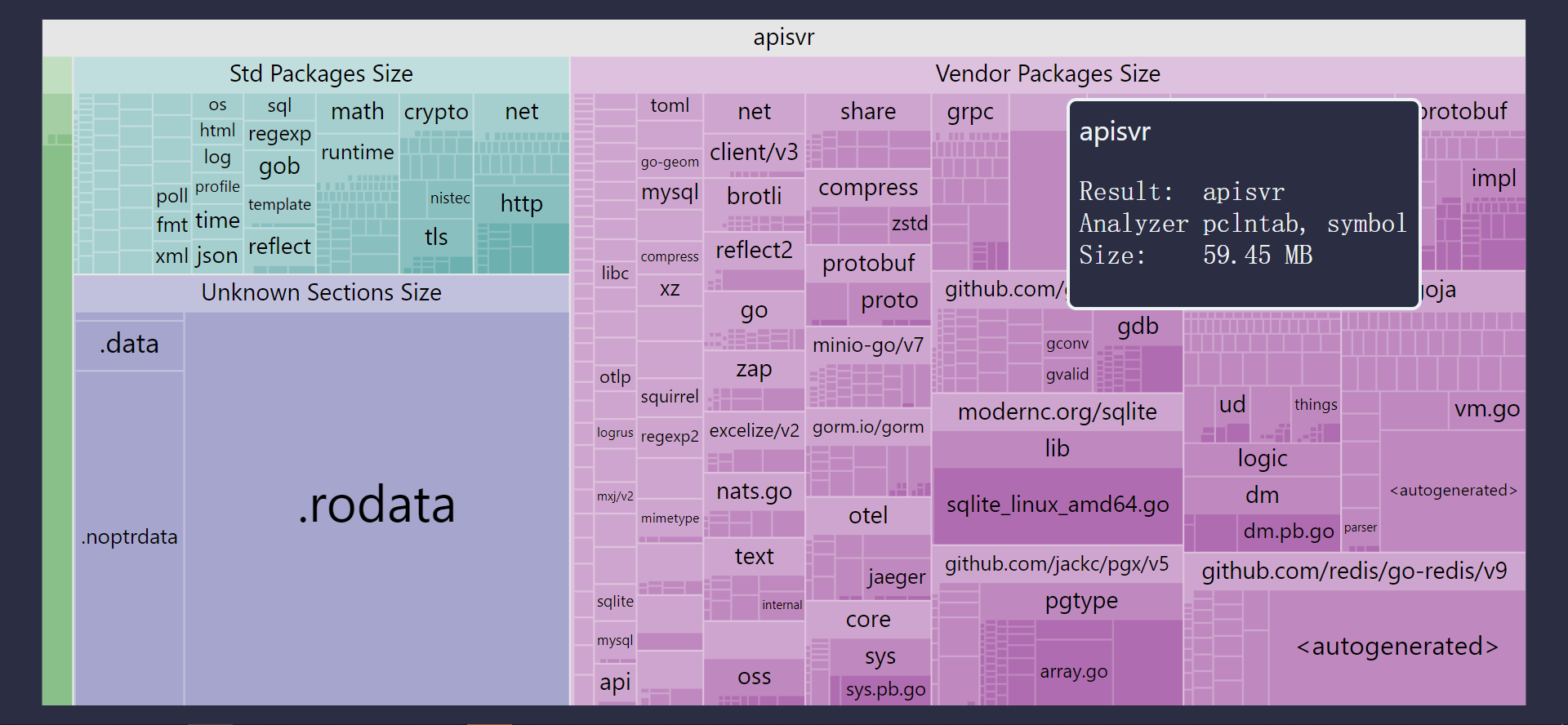Viewport: 1568px width, 725px height.
Task: Click the modernc.org/sqlite group header
Action: pos(1057,411)
